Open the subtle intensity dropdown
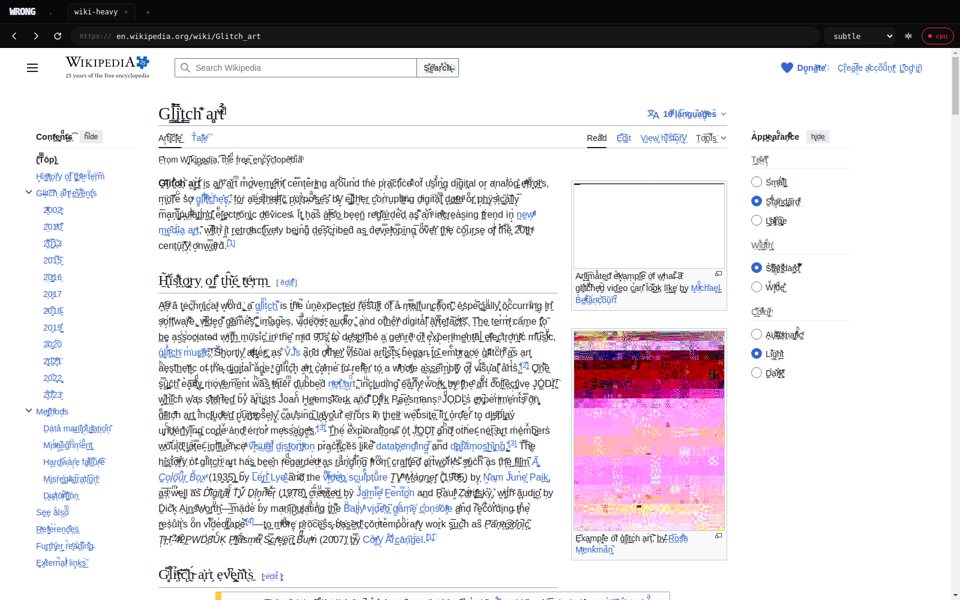The height and width of the screenshot is (600, 960). (x=860, y=36)
